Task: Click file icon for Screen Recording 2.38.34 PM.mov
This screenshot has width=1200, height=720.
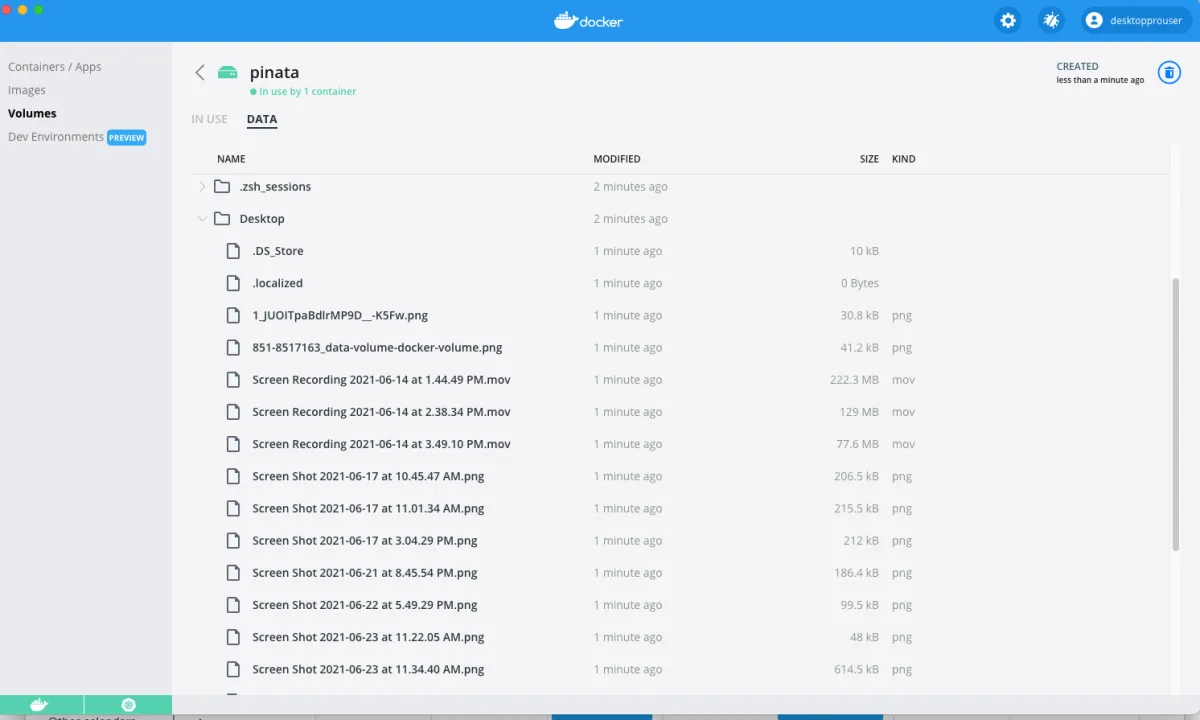Action: (233, 412)
